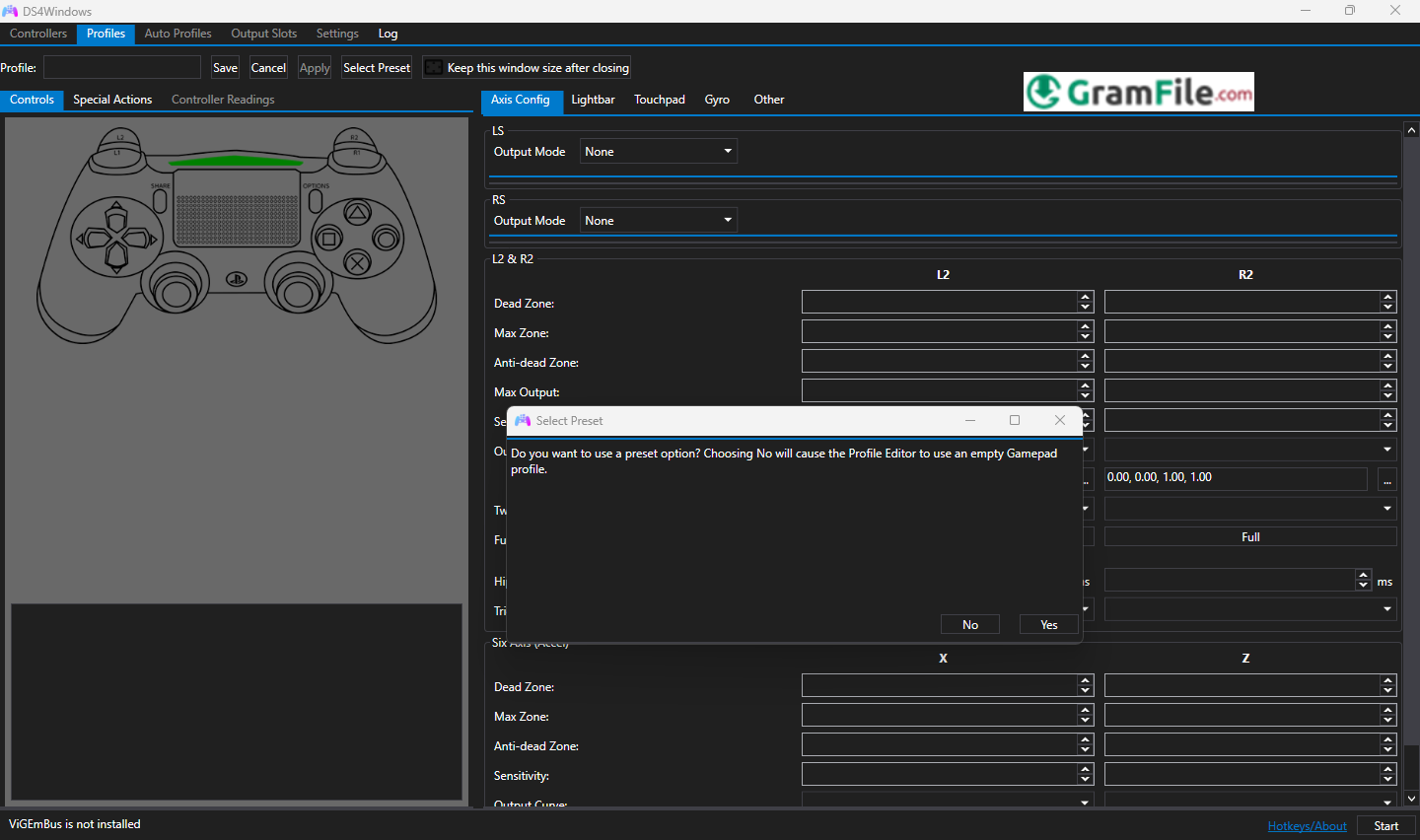The height and width of the screenshot is (840, 1420).
Task: Select the Circle button on controller diagram
Action: (x=386, y=239)
